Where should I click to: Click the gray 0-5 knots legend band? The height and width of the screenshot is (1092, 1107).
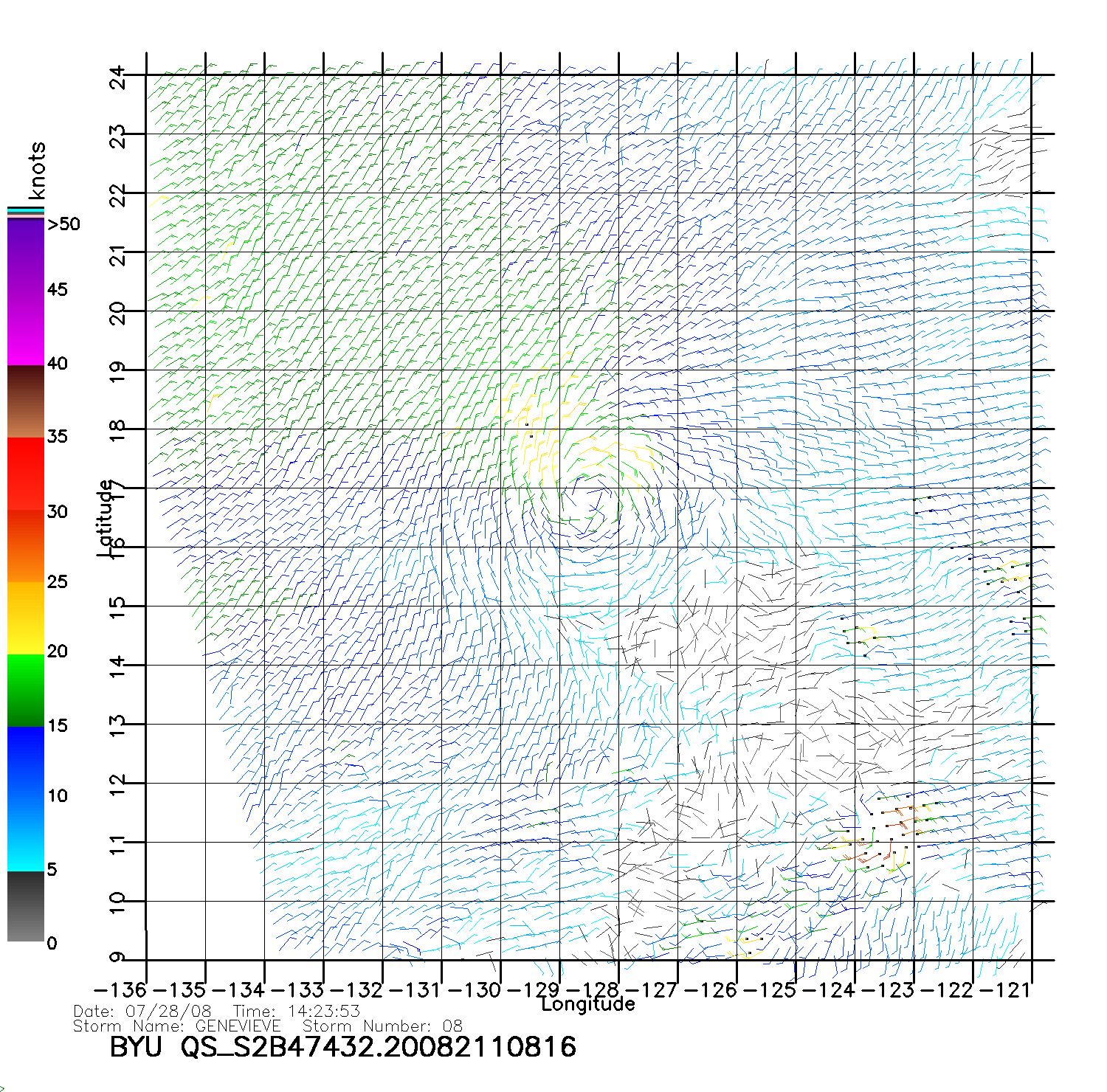(26, 906)
